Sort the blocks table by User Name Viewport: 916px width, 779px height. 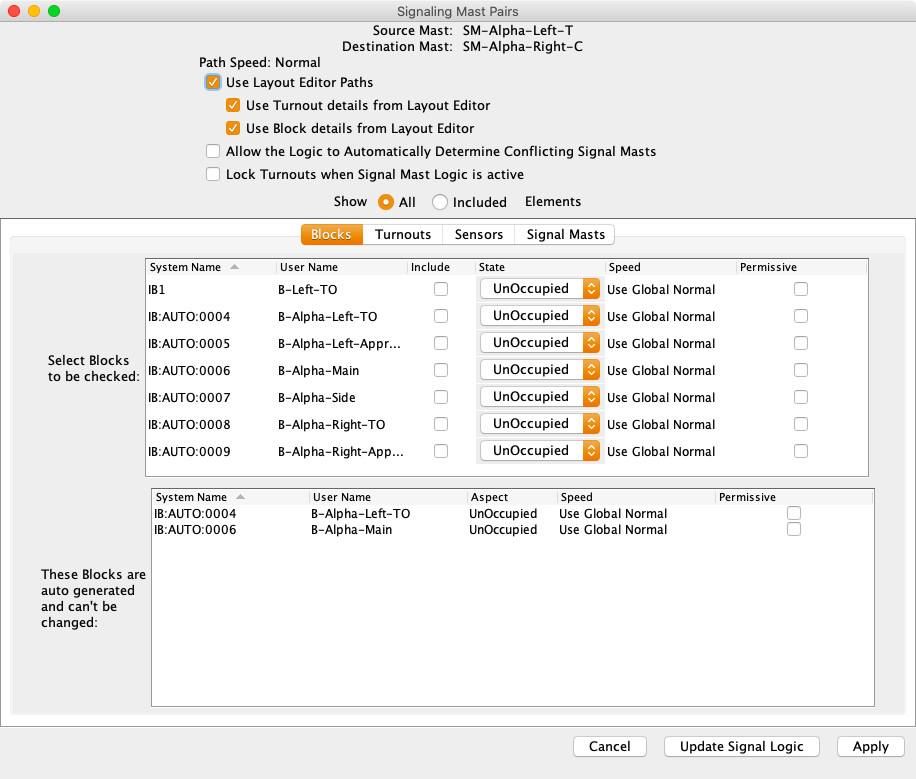(308, 267)
